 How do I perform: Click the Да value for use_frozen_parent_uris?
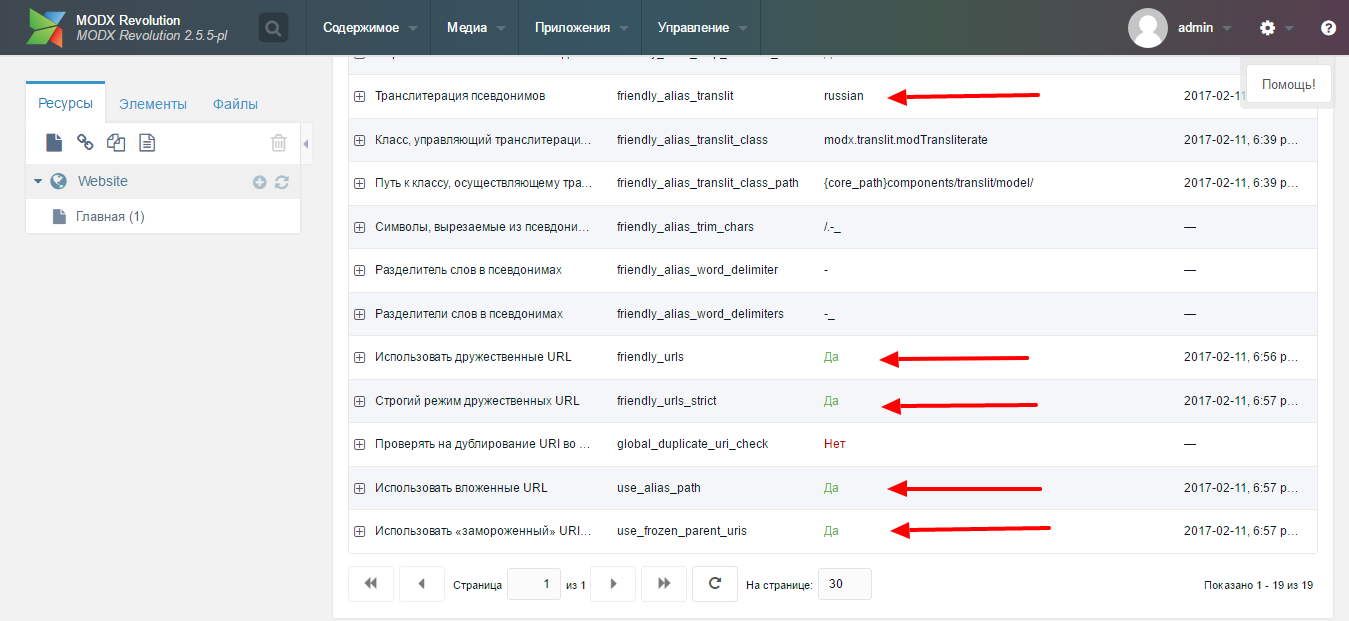tap(831, 531)
